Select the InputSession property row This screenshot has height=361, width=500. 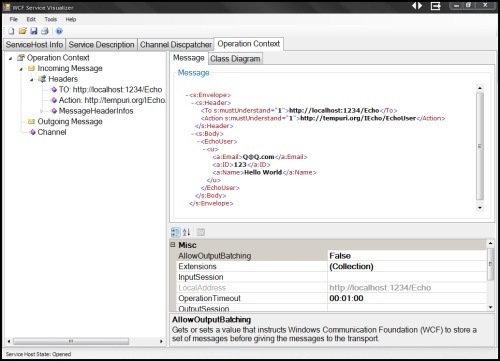click(331, 277)
